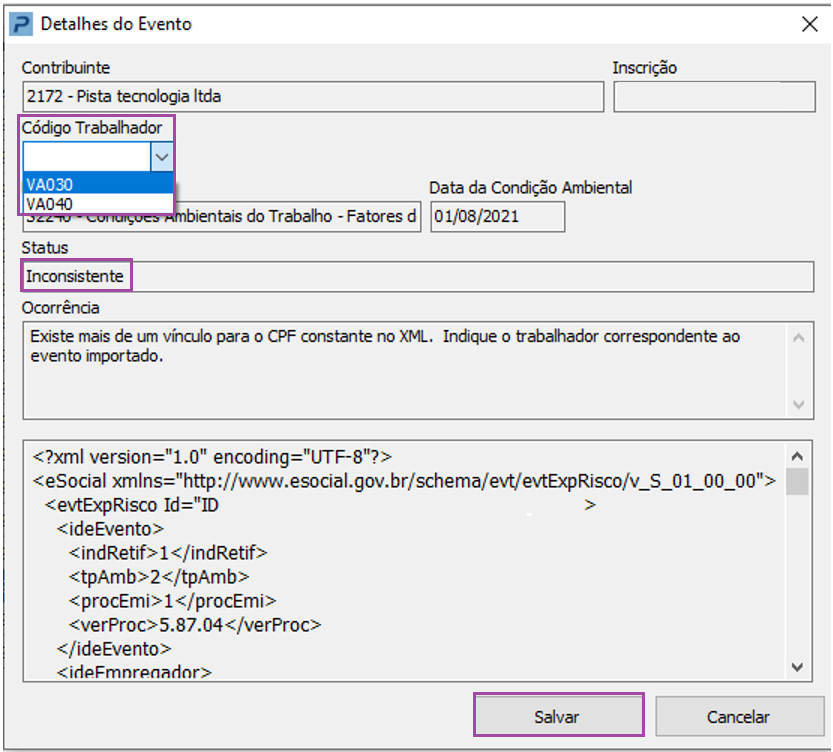
Task: Click the XML panel scrollbar thumb
Action: click(797, 483)
